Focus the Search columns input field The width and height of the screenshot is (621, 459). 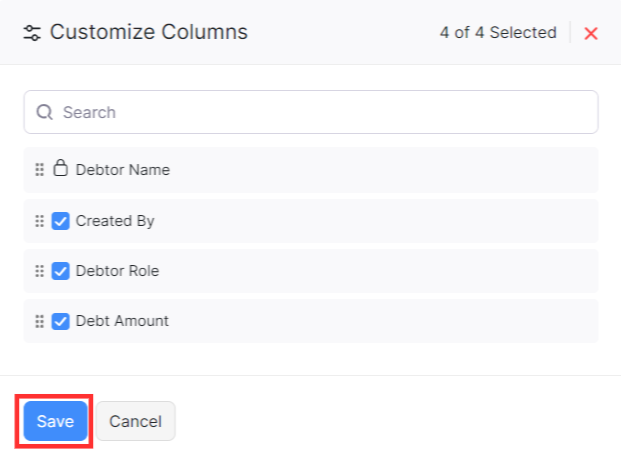320,112
